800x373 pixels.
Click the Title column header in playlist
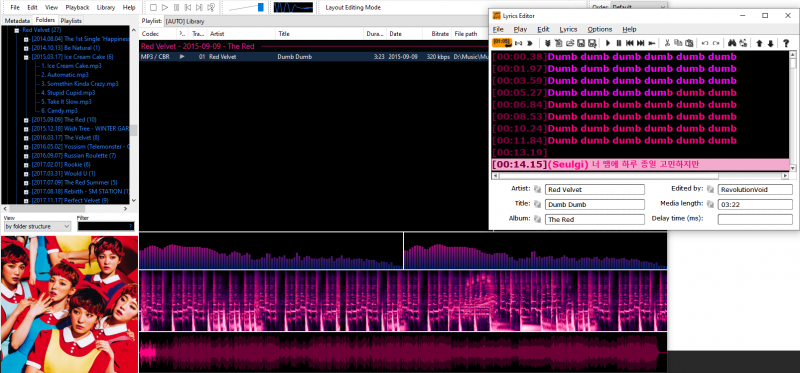[320, 34]
